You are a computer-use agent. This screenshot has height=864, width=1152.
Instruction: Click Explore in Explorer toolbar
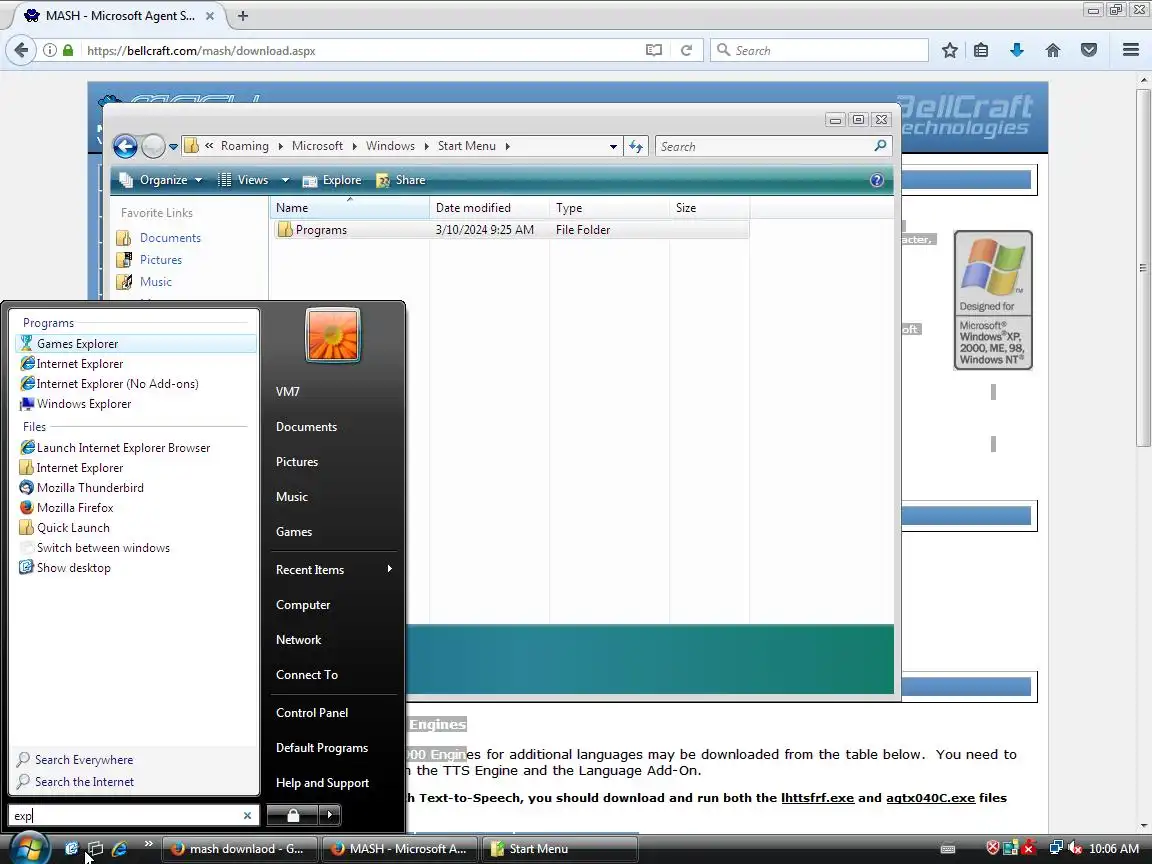(x=332, y=180)
